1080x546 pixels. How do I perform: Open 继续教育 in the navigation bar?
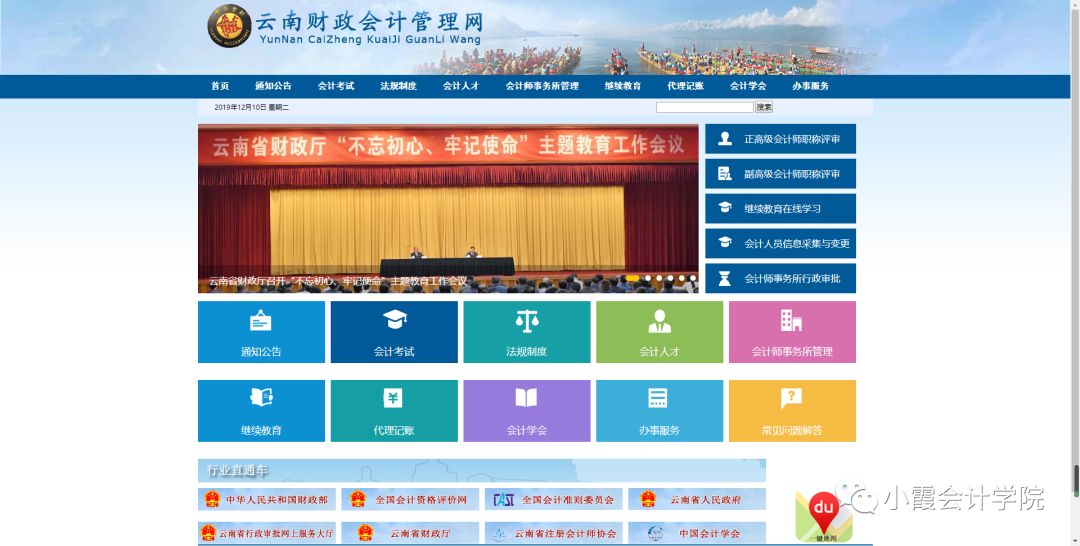point(623,86)
